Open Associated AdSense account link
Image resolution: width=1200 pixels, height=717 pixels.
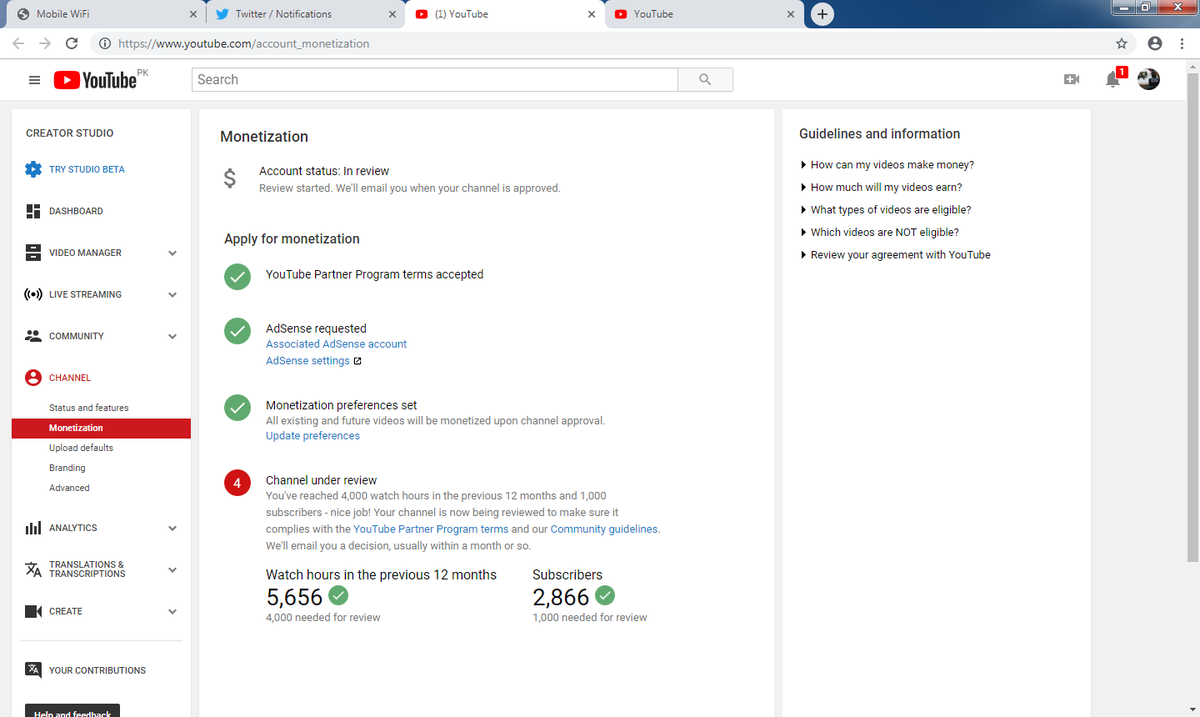coord(336,344)
